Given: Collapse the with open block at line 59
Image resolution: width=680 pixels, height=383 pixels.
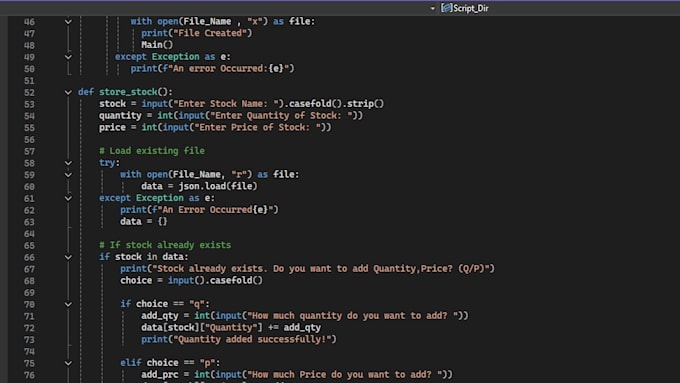Looking at the screenshot, I should pos(68,174).
